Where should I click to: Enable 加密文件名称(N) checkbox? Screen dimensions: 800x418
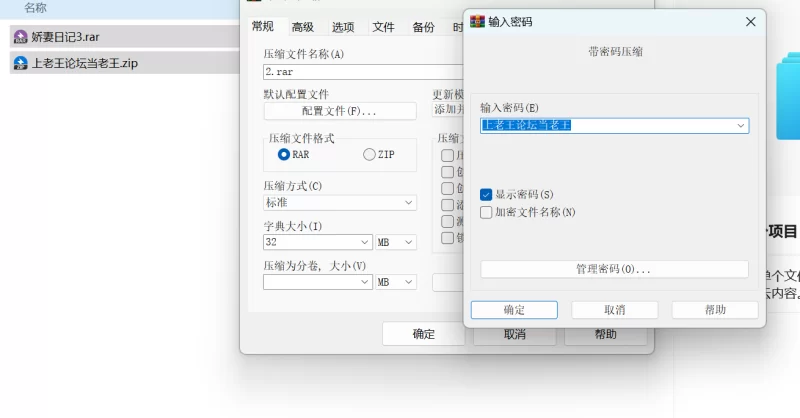pos(486,212)
